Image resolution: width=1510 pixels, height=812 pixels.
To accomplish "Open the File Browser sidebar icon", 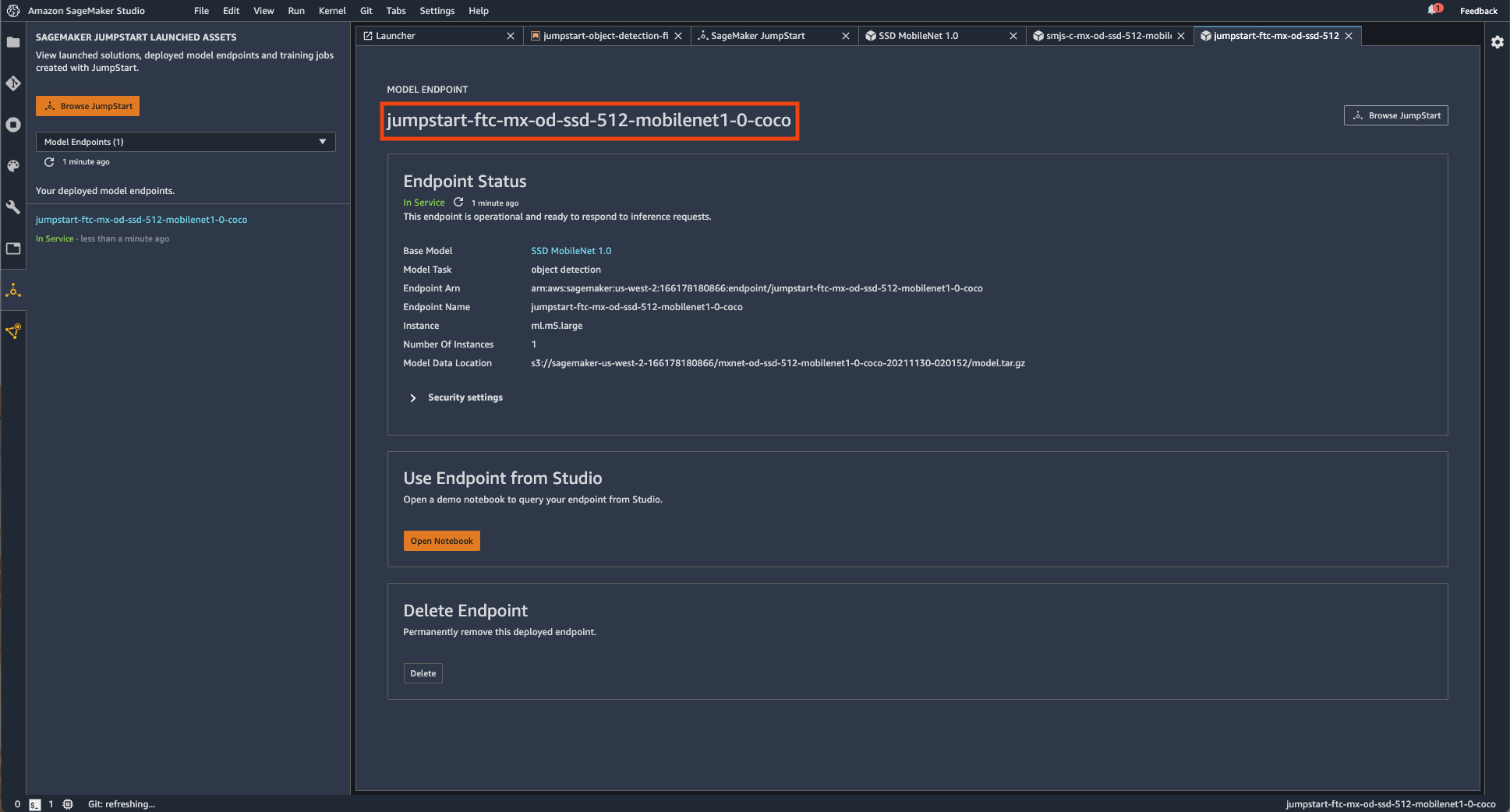I will (13, 42).
